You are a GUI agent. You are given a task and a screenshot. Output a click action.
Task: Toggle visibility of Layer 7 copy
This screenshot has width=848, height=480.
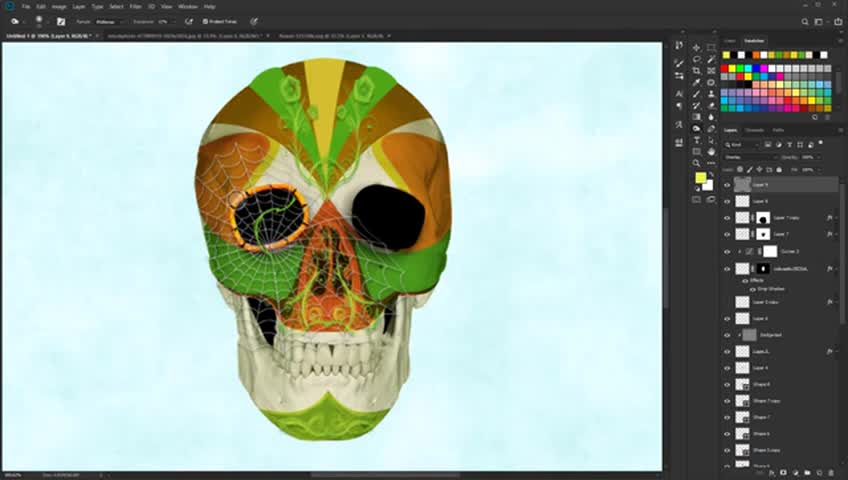click(727, 217)
